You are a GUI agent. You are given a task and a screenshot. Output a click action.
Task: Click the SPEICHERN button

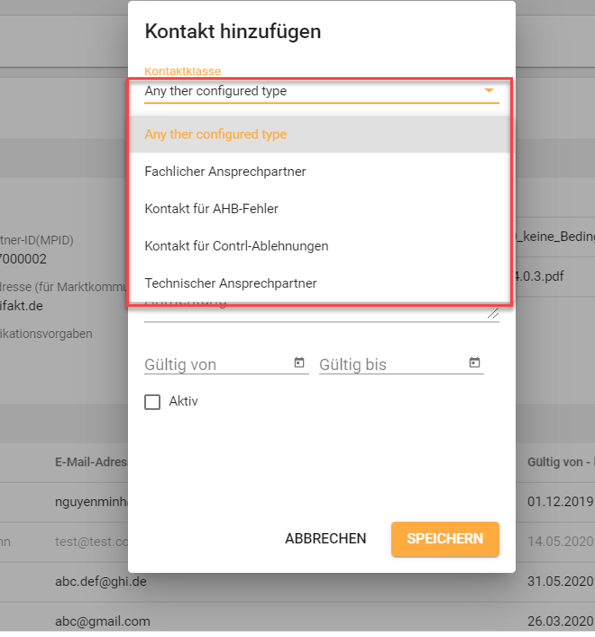click(445, 539)
